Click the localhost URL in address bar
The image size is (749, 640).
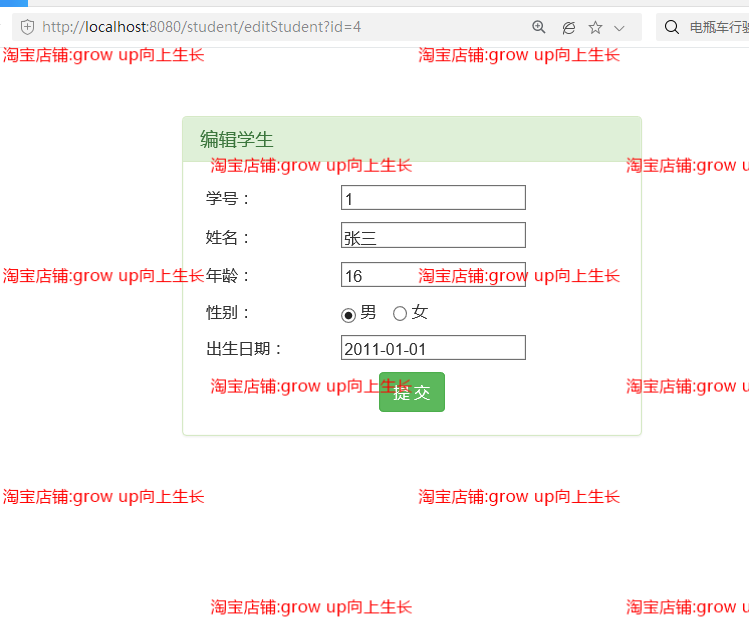pos(201,27)
